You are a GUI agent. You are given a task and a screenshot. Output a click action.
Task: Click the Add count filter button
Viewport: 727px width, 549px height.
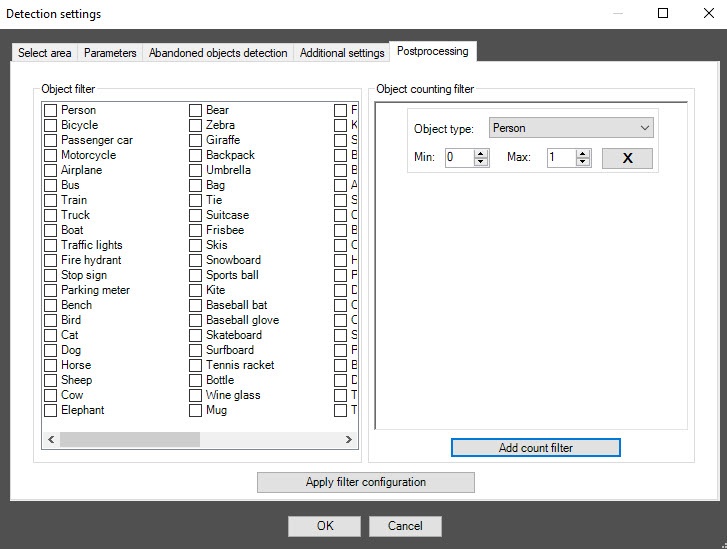(x=535, y=448)
